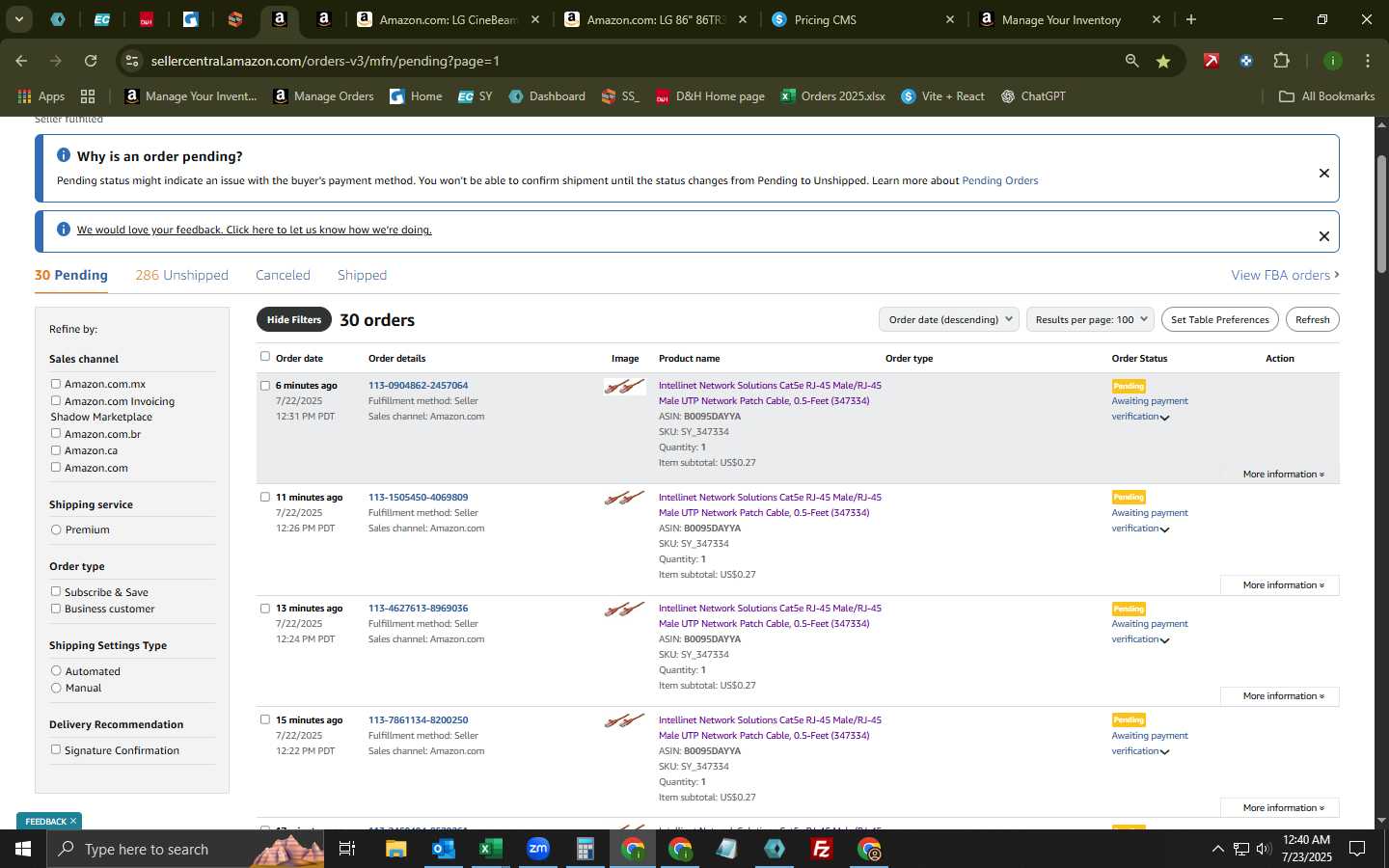Screen dimensions: 1389x868
Task: Select Automated shipping settings type
Action: (x=56, y=671)
